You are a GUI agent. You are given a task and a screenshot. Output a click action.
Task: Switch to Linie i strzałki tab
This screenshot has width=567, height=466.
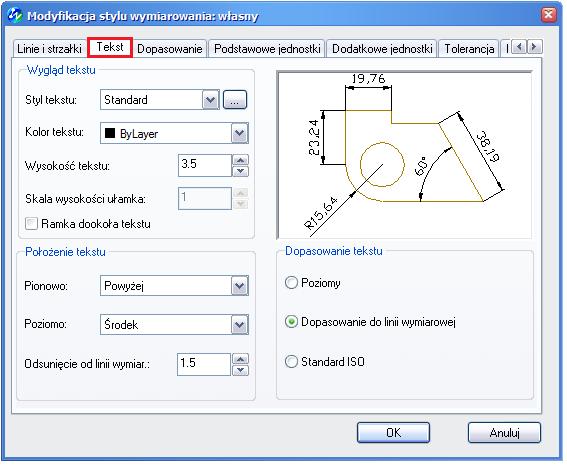[x=50, y=49]
